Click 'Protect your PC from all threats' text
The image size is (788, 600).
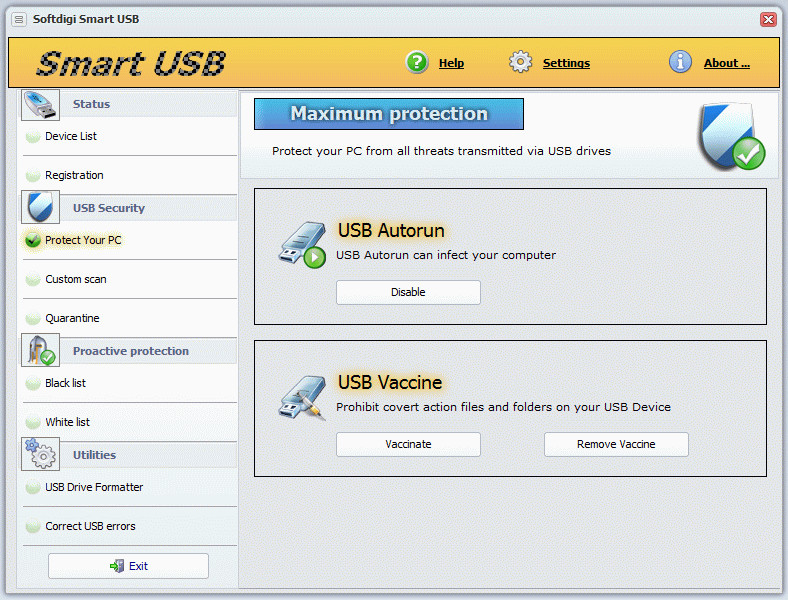coord(441,151)
